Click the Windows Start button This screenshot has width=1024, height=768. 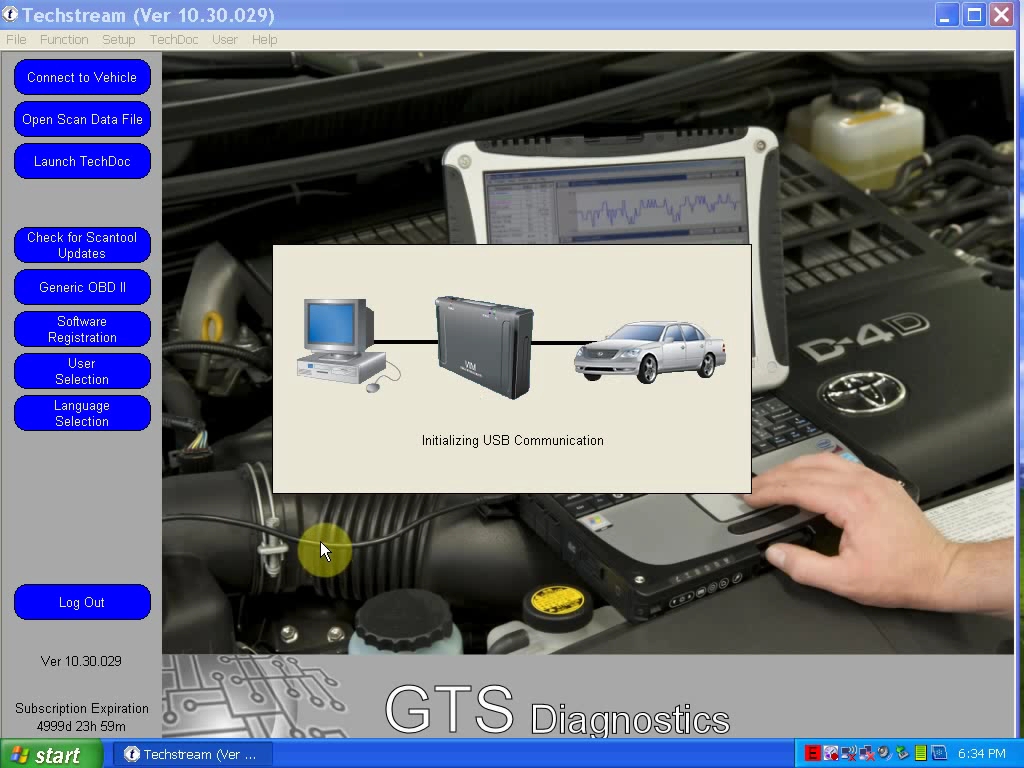[51, 754]
